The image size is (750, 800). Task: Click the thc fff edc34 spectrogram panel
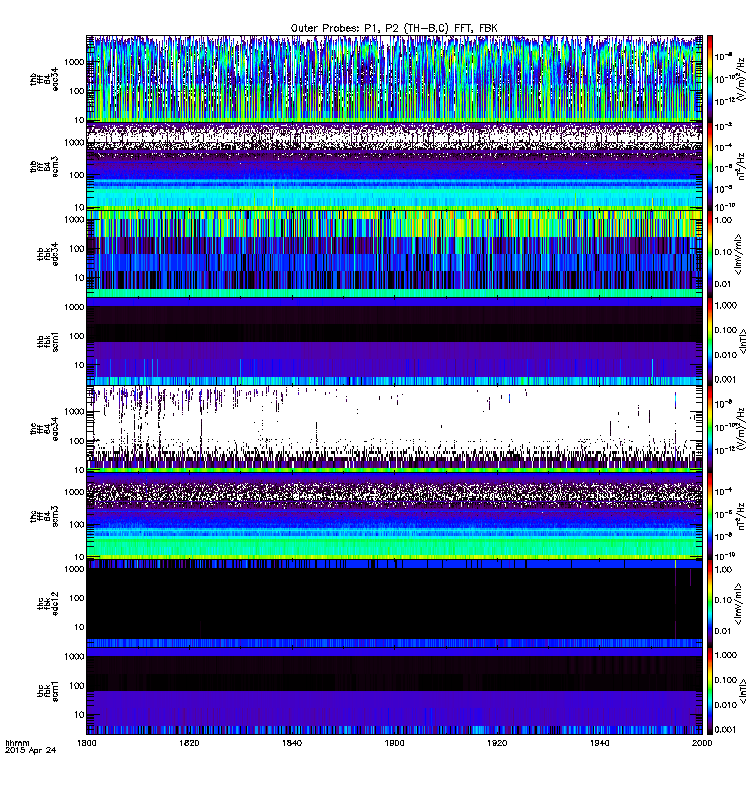pos(394,428)
